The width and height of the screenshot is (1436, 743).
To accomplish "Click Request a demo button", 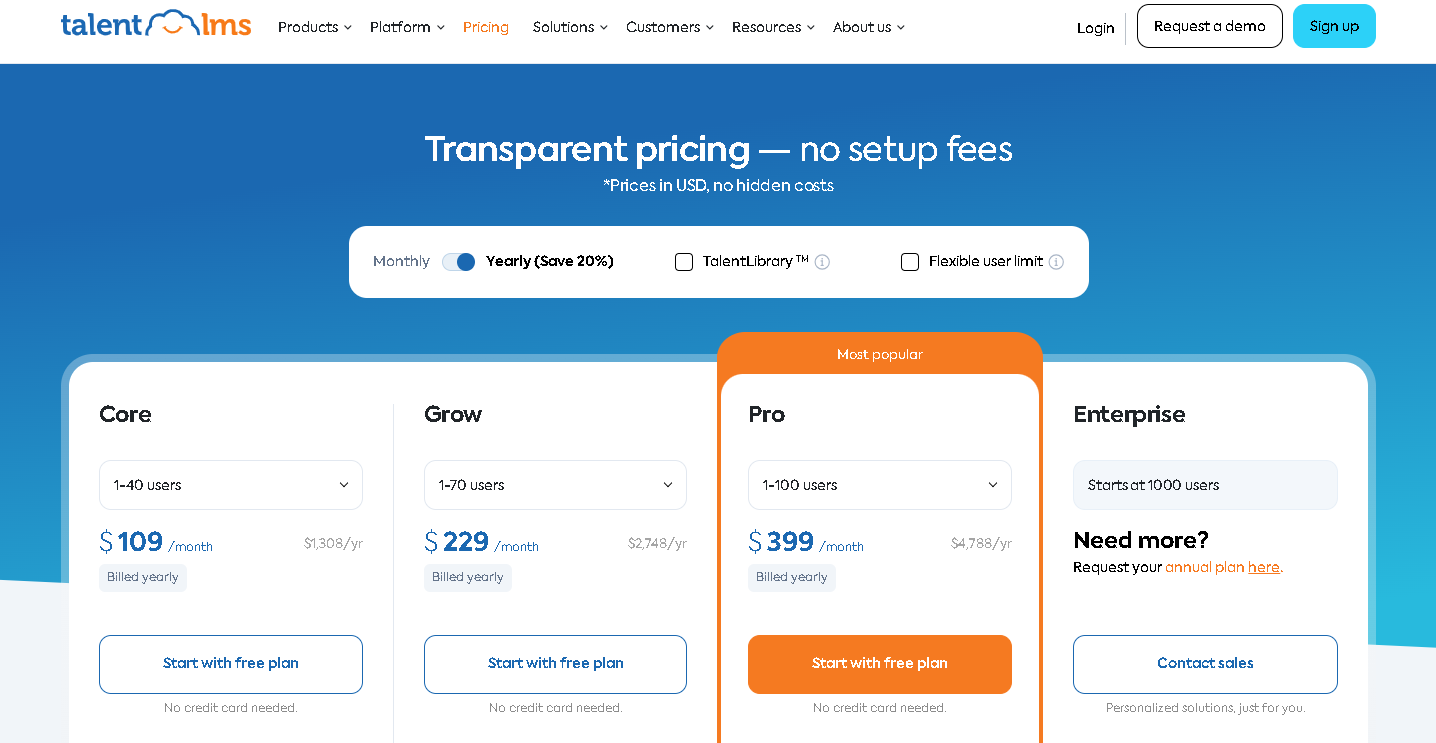I will tap(1210, 26).
